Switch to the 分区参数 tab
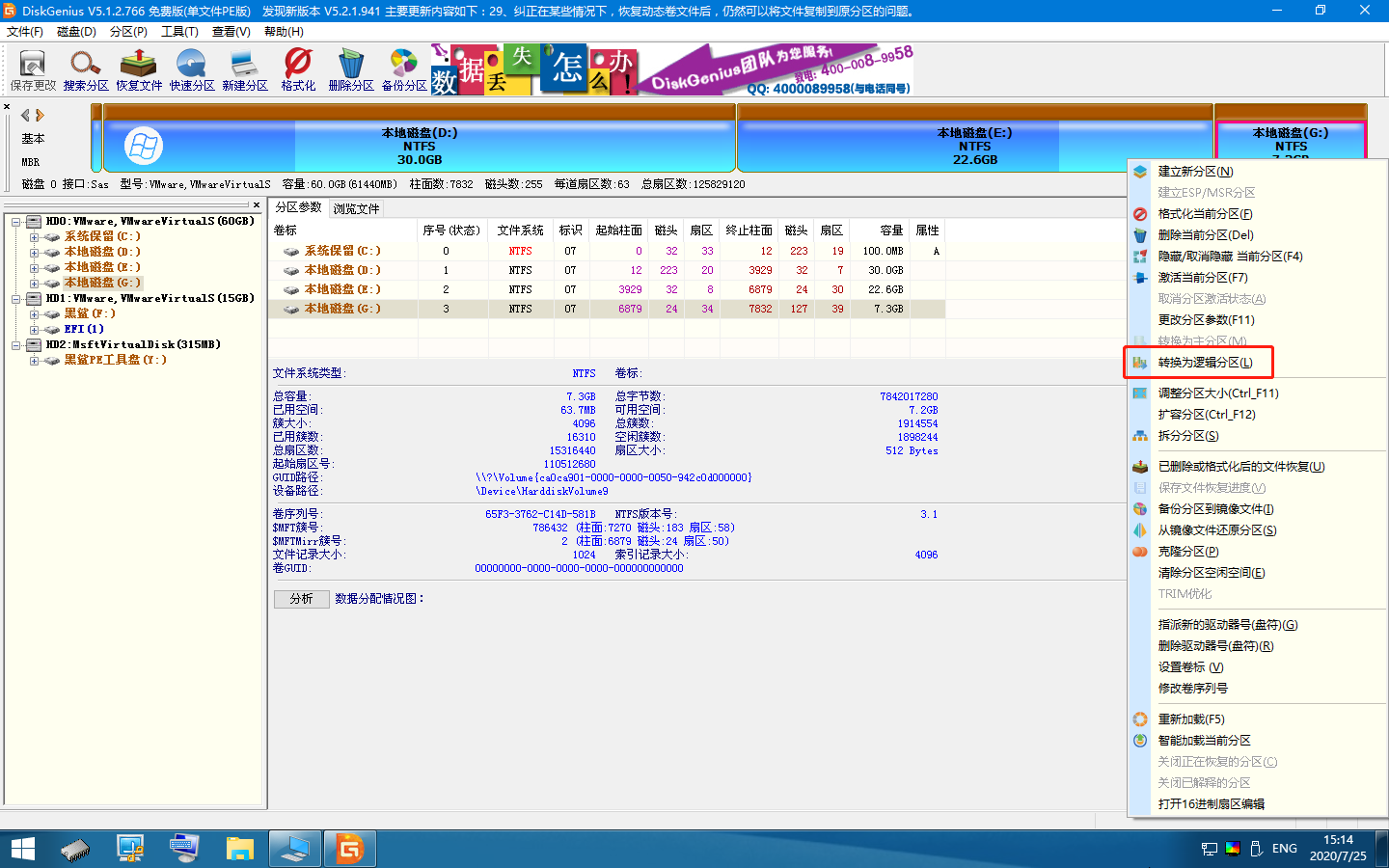This screenshot has height=868, width=1389. [299, 207]
